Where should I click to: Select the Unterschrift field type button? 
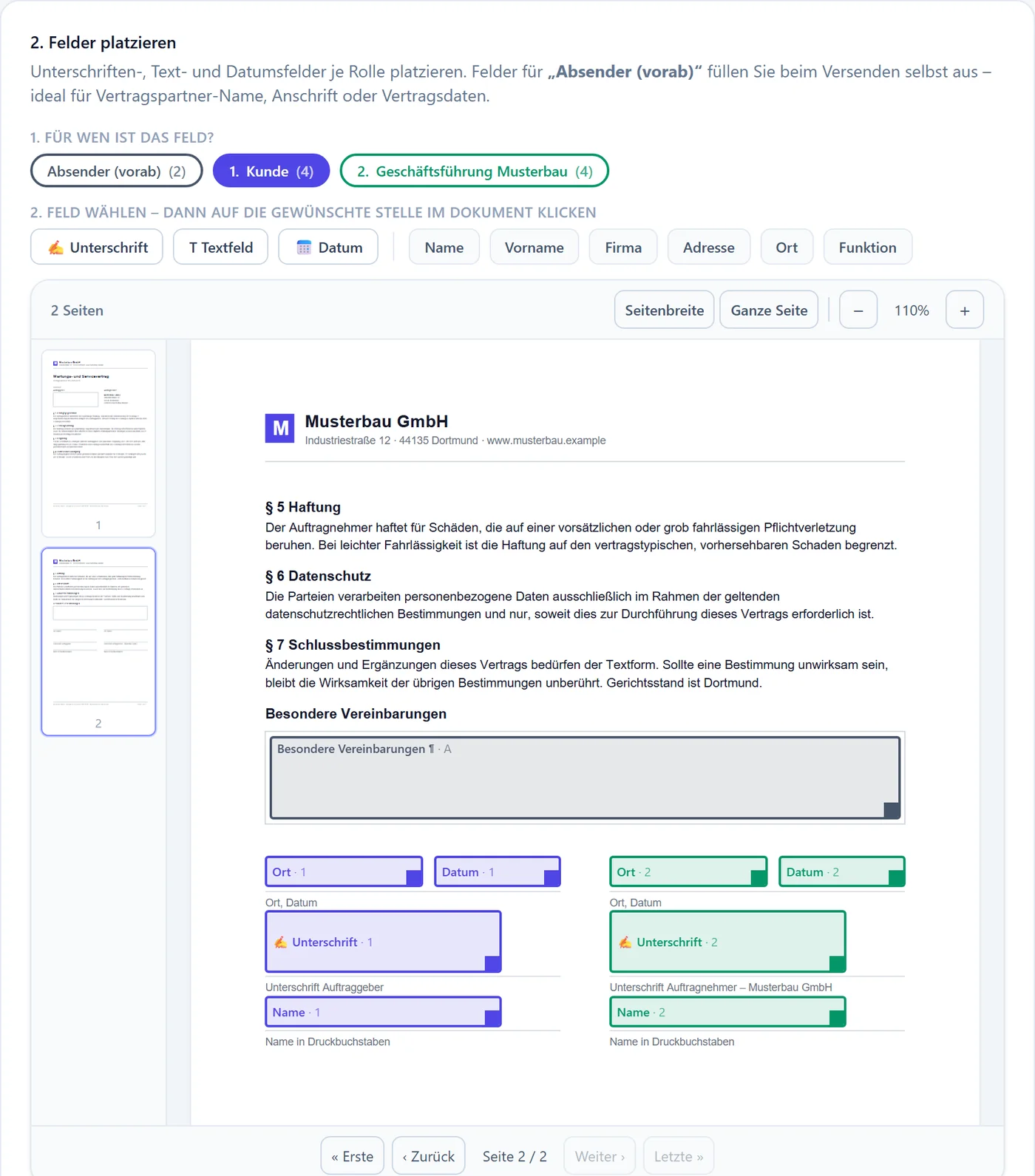[x=97, y=247]
